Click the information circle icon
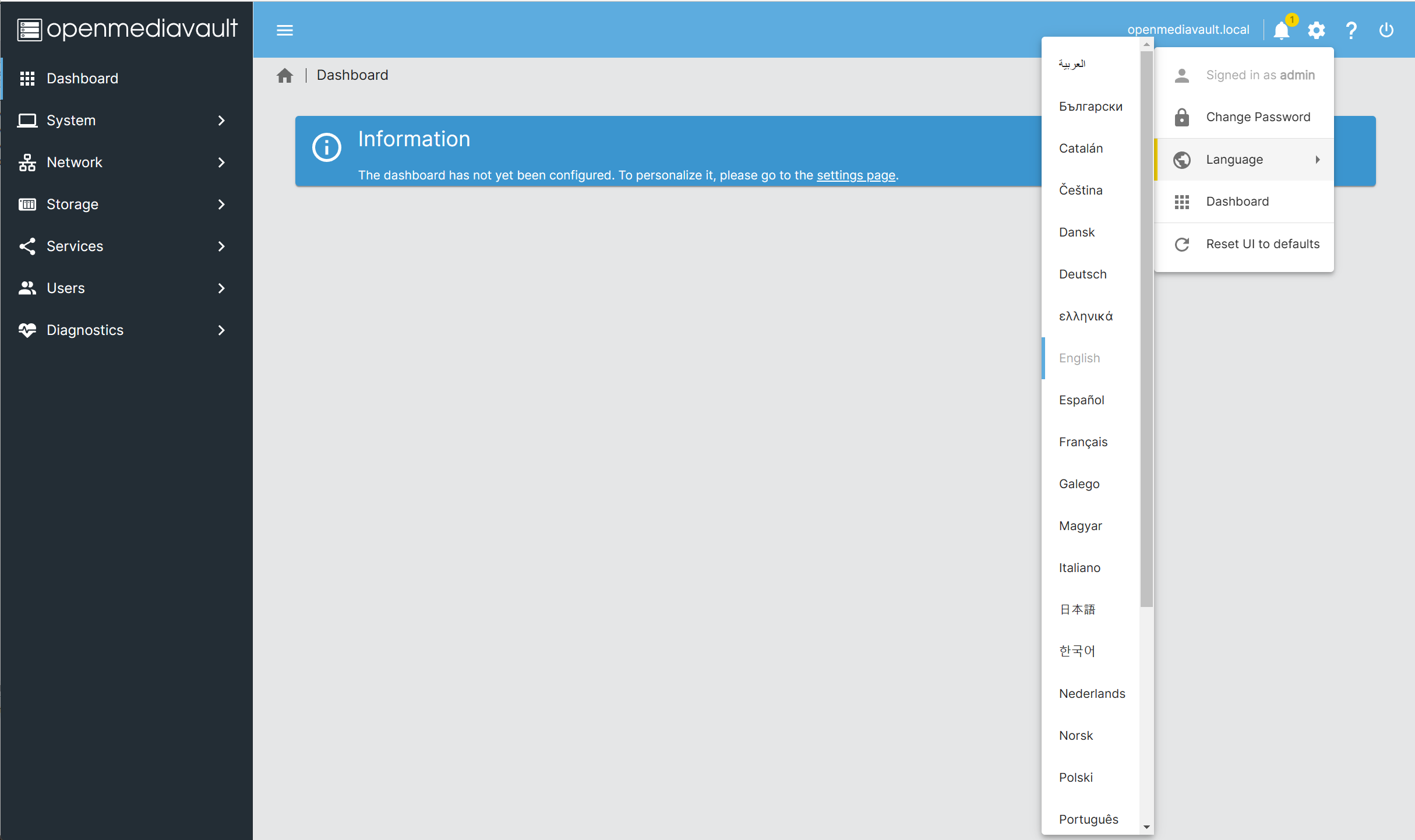 [327, 147]
